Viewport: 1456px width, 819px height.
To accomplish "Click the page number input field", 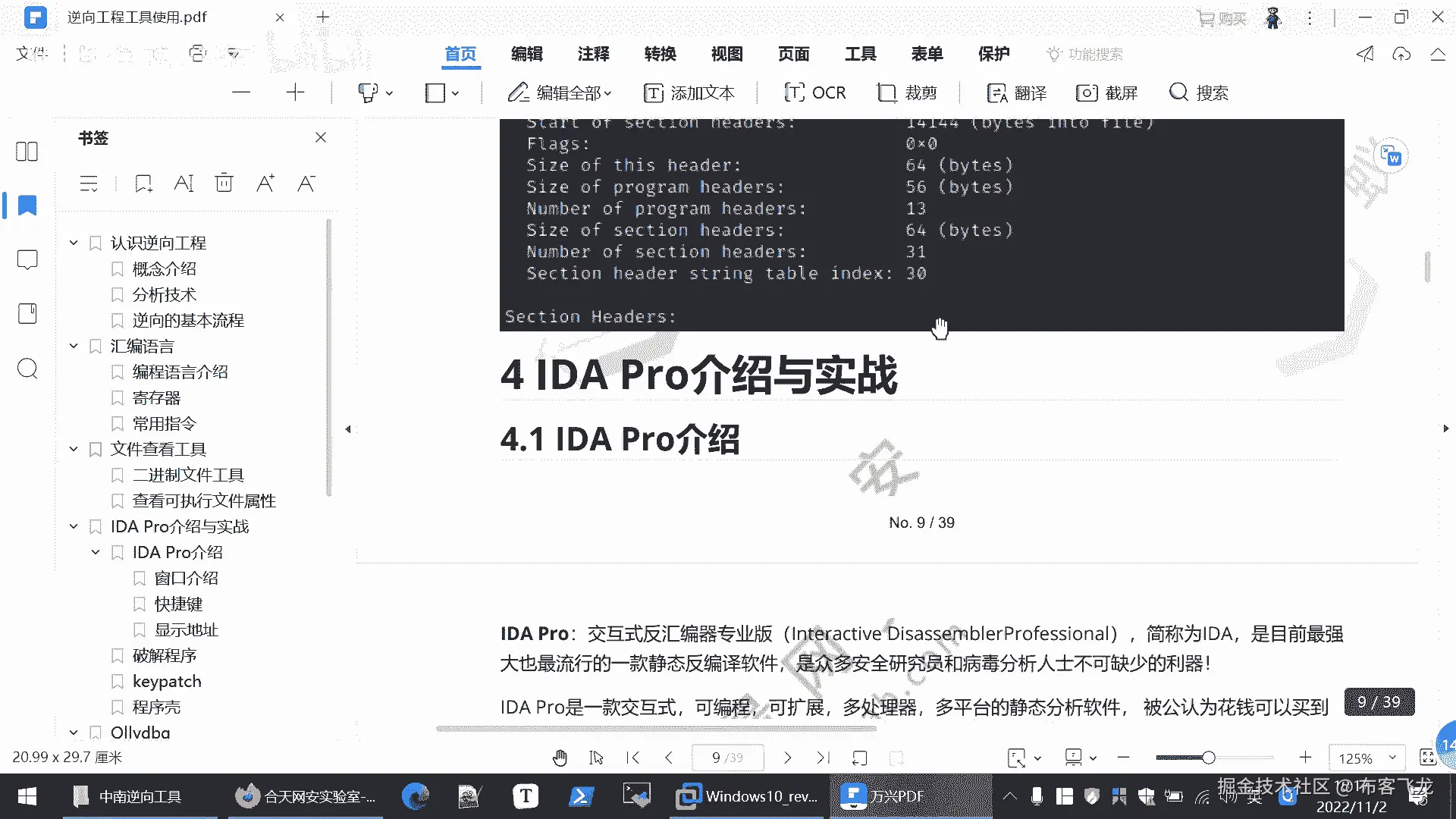I will click(726, 758).
